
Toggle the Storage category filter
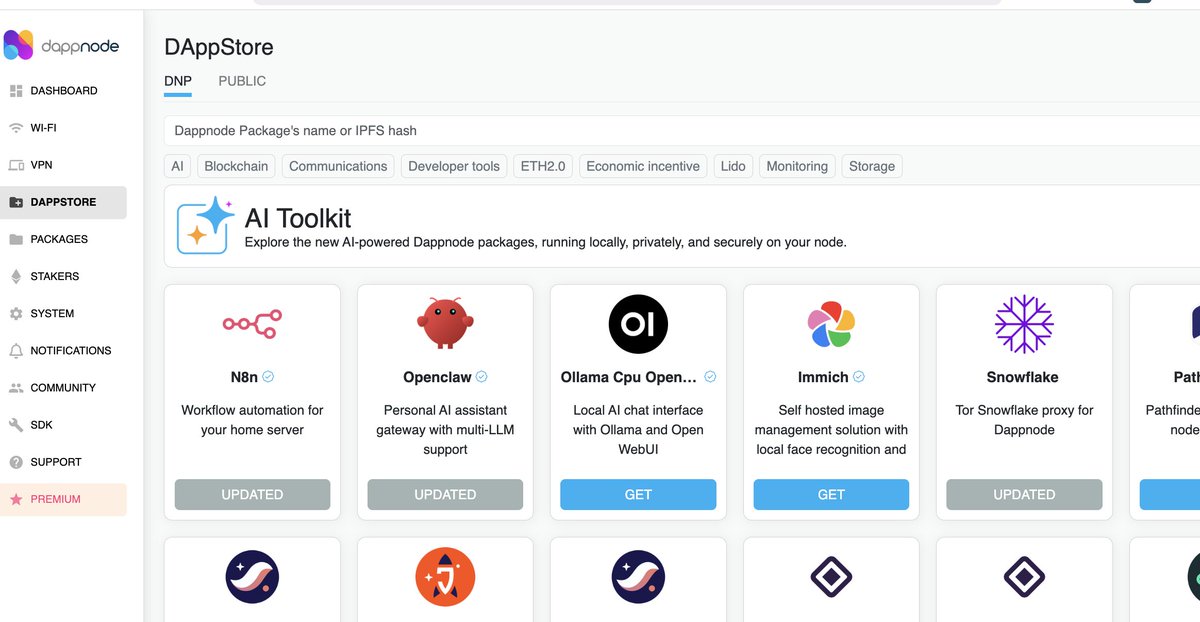coord(872,166)
